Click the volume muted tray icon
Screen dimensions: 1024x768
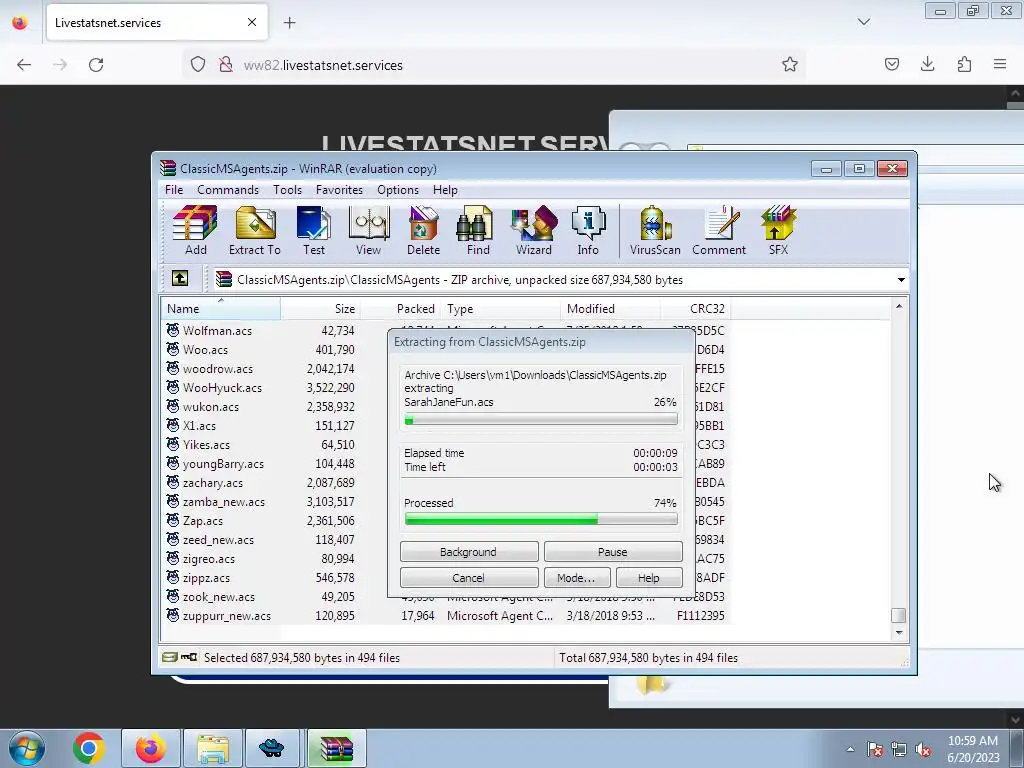pyautogui.click(x=923, y=749)
